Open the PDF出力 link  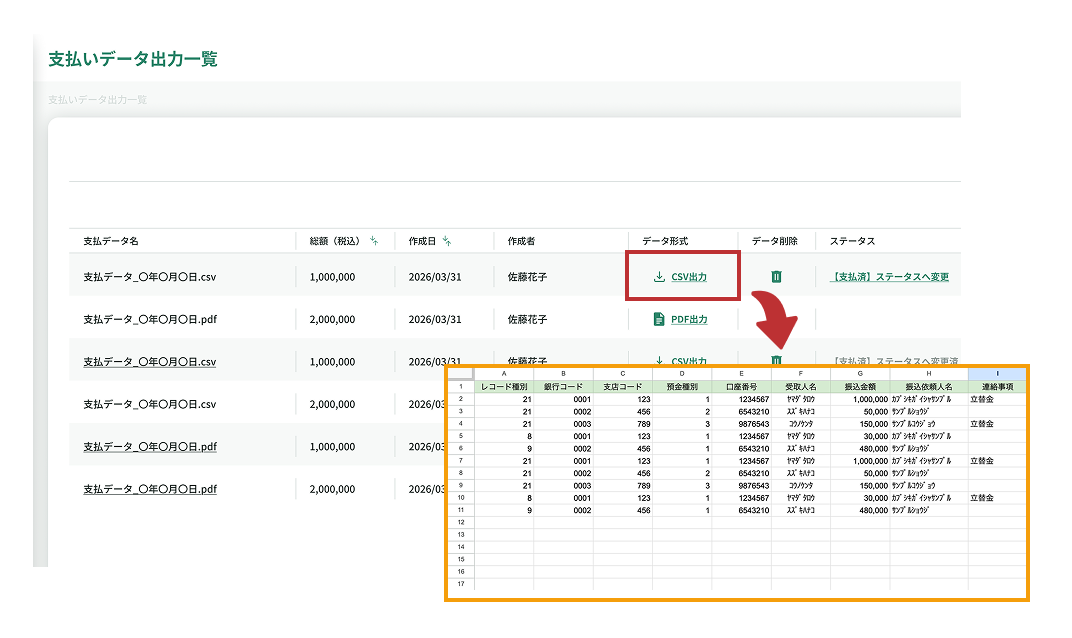tap(688, 319)
